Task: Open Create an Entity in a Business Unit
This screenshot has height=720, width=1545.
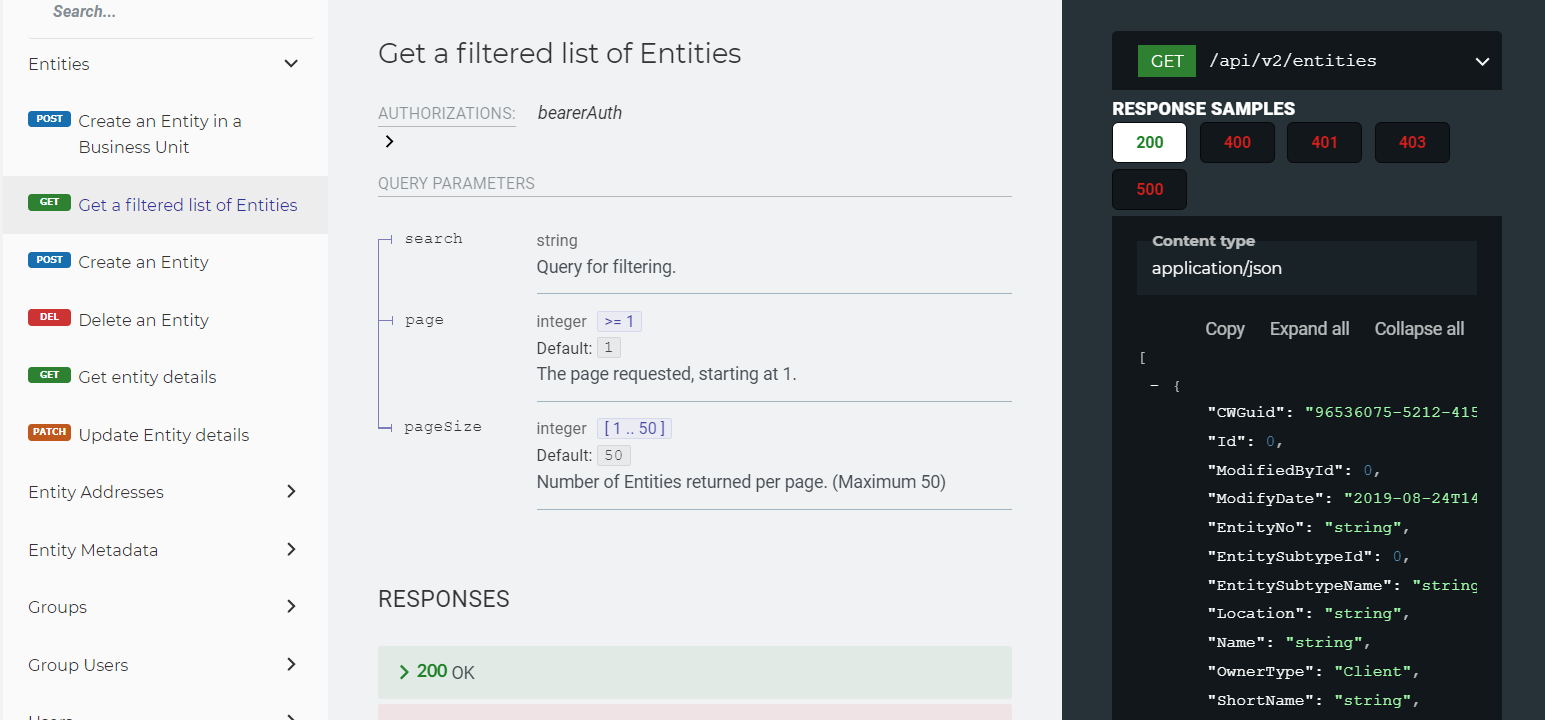Action: pyautogui.click(x=160, y=134)
